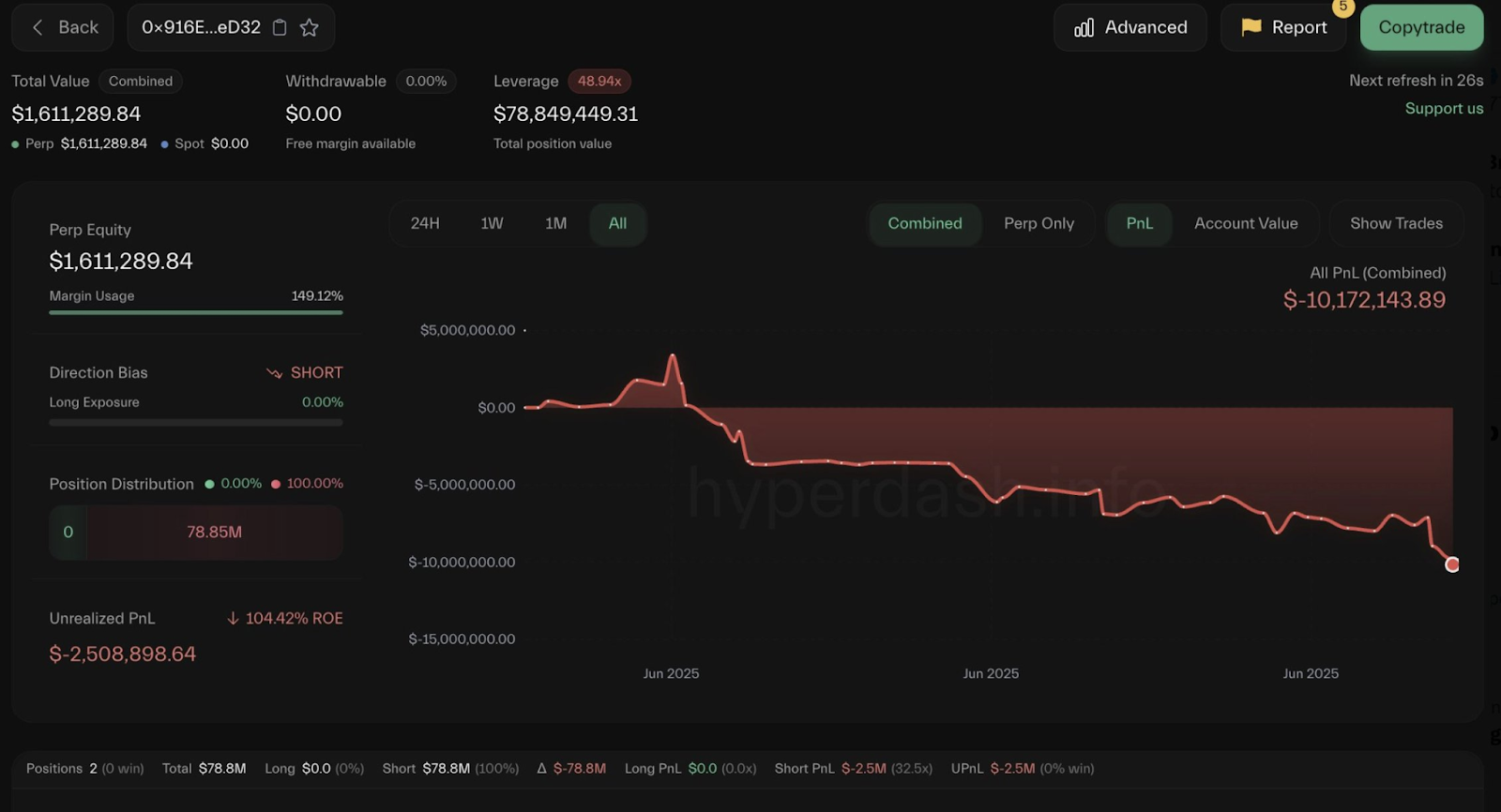Image resolution: width=1501 pixels, height=812 pixels.
Task: Click the 0.00% withdrawable badge
Action: pyautogui.click(x=426, y=82)
